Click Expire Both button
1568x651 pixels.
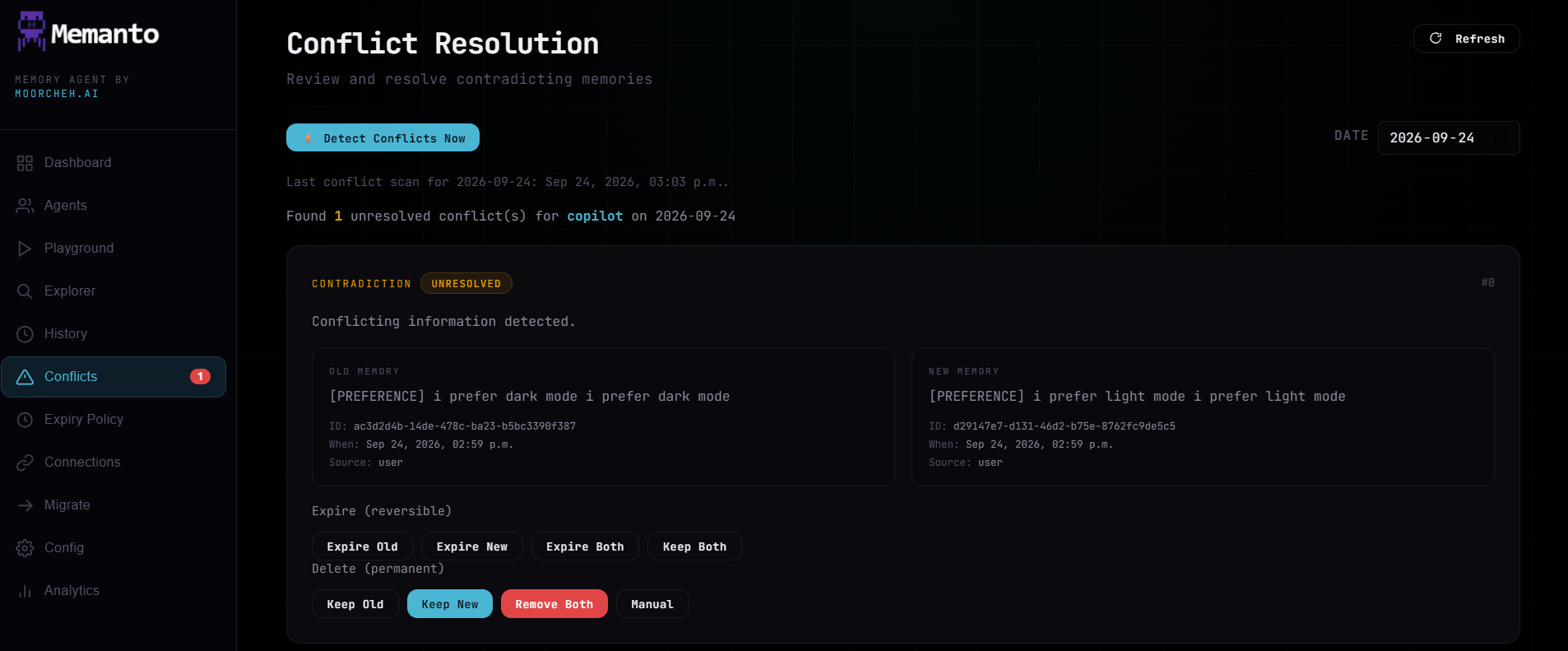[x=585, y=546]
